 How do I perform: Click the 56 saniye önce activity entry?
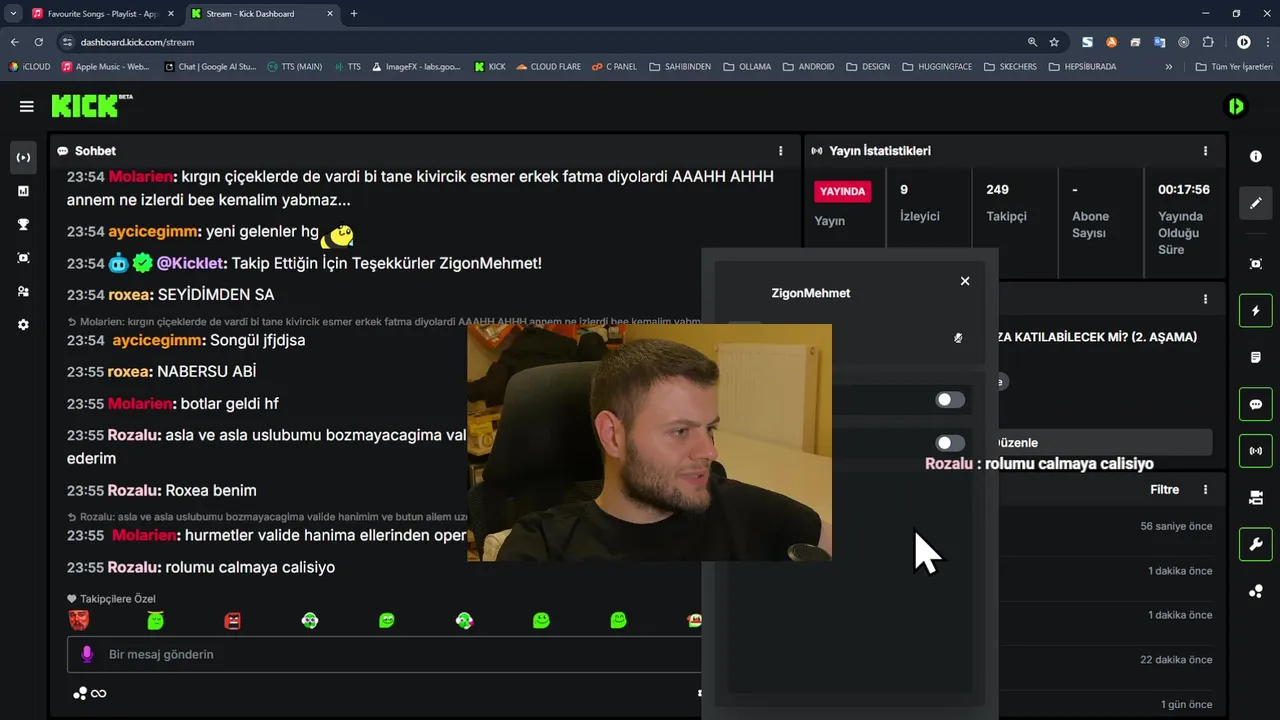tap(1176, 526)
